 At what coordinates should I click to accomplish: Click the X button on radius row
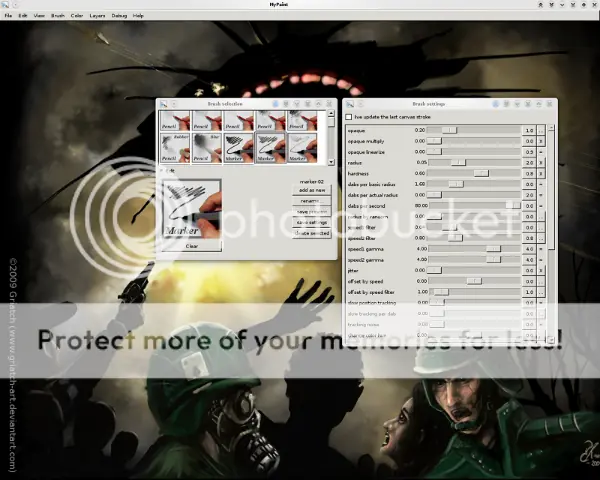pos(541,163)
